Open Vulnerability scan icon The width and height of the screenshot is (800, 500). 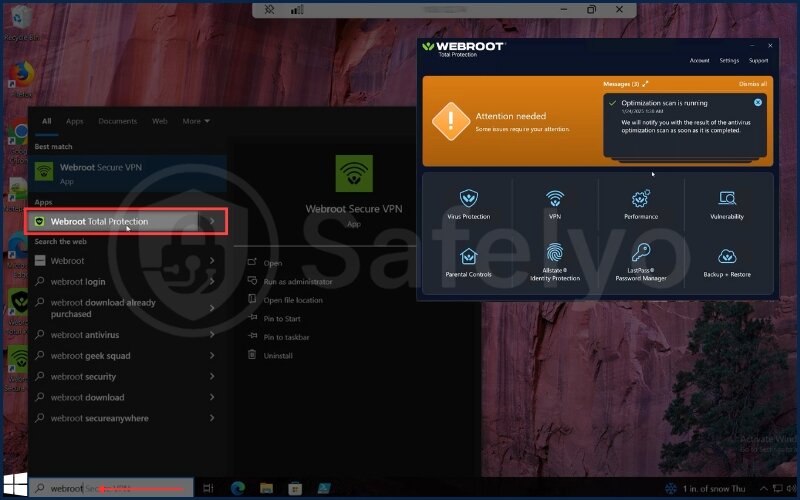pos(727,198)
